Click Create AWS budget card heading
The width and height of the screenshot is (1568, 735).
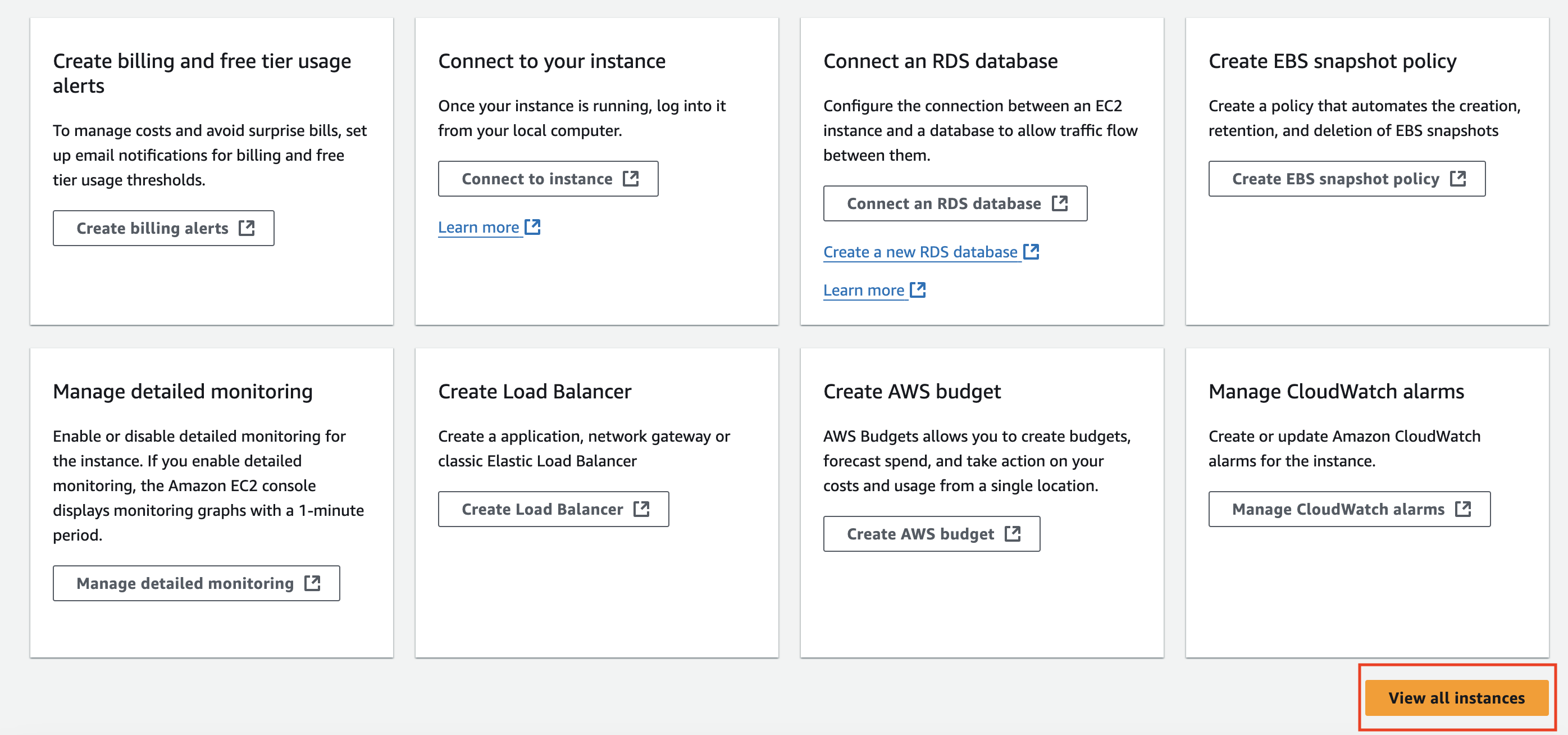click(x=911, y=391)
